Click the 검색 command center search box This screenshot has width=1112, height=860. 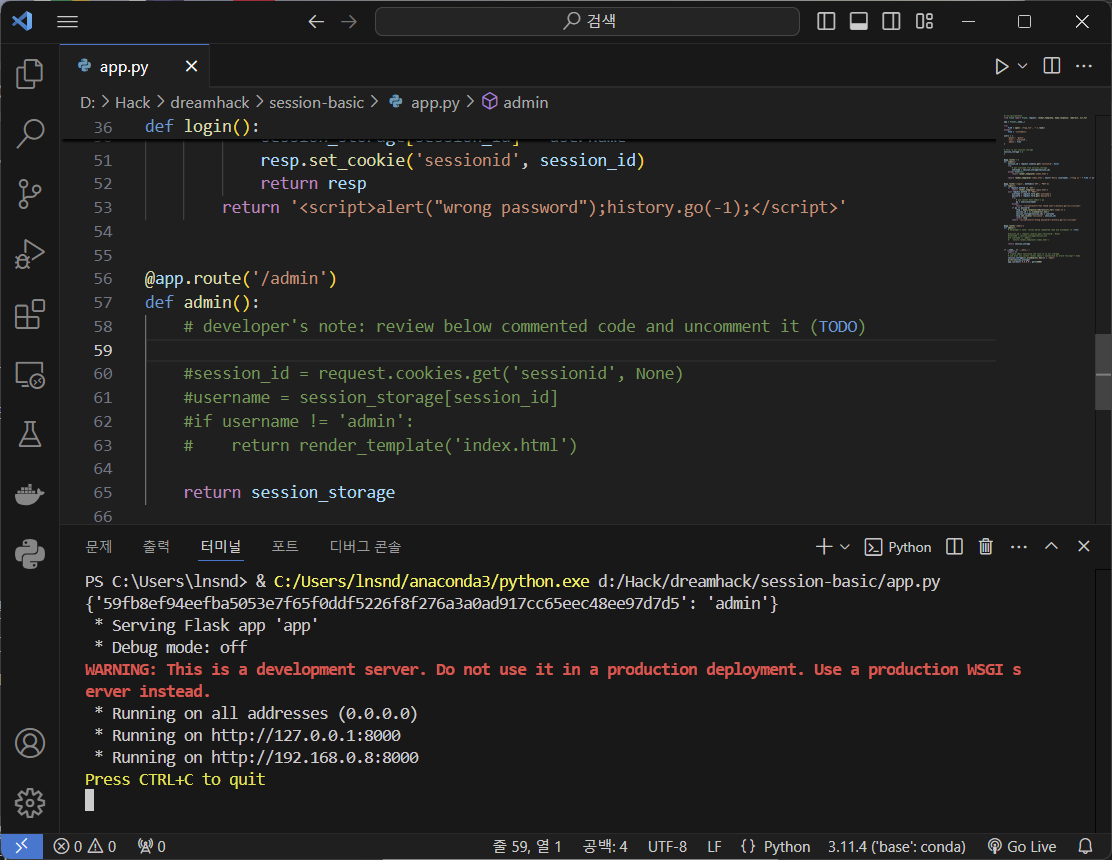pyautogui.click(x=587, y=21)
